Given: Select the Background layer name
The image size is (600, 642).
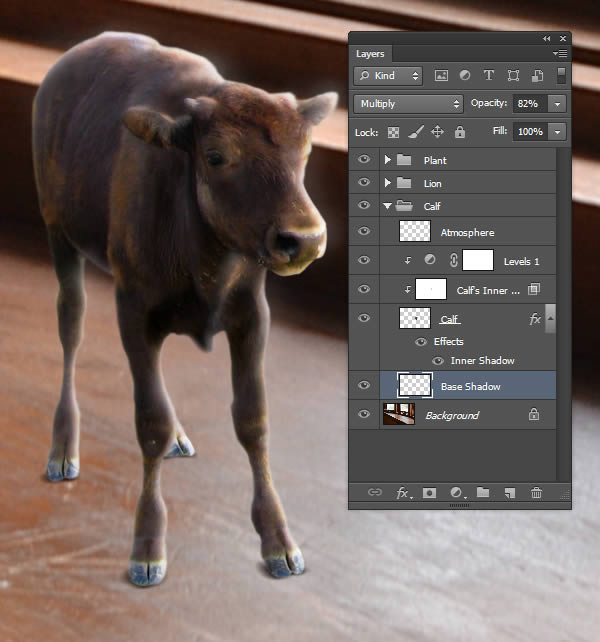Looking at the screenshot, I should click(x=452, y=416).
